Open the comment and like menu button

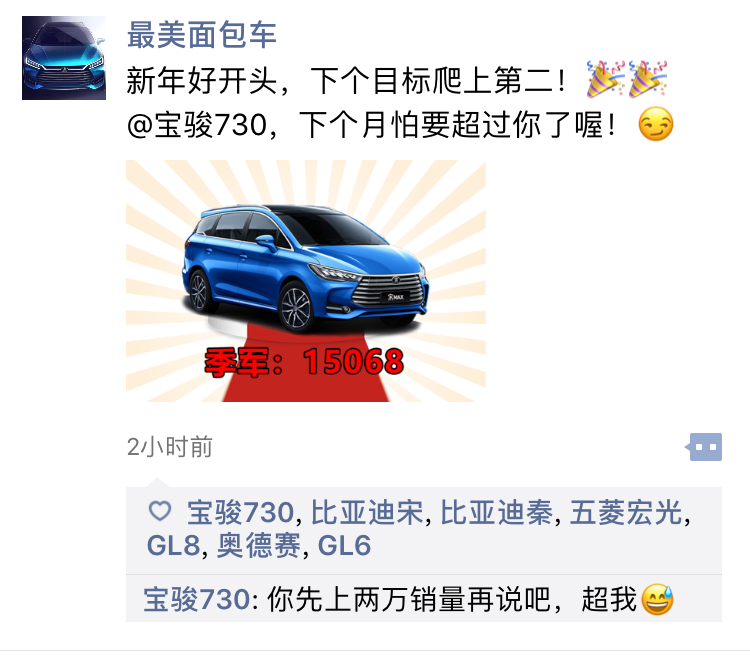click(703, 447)
